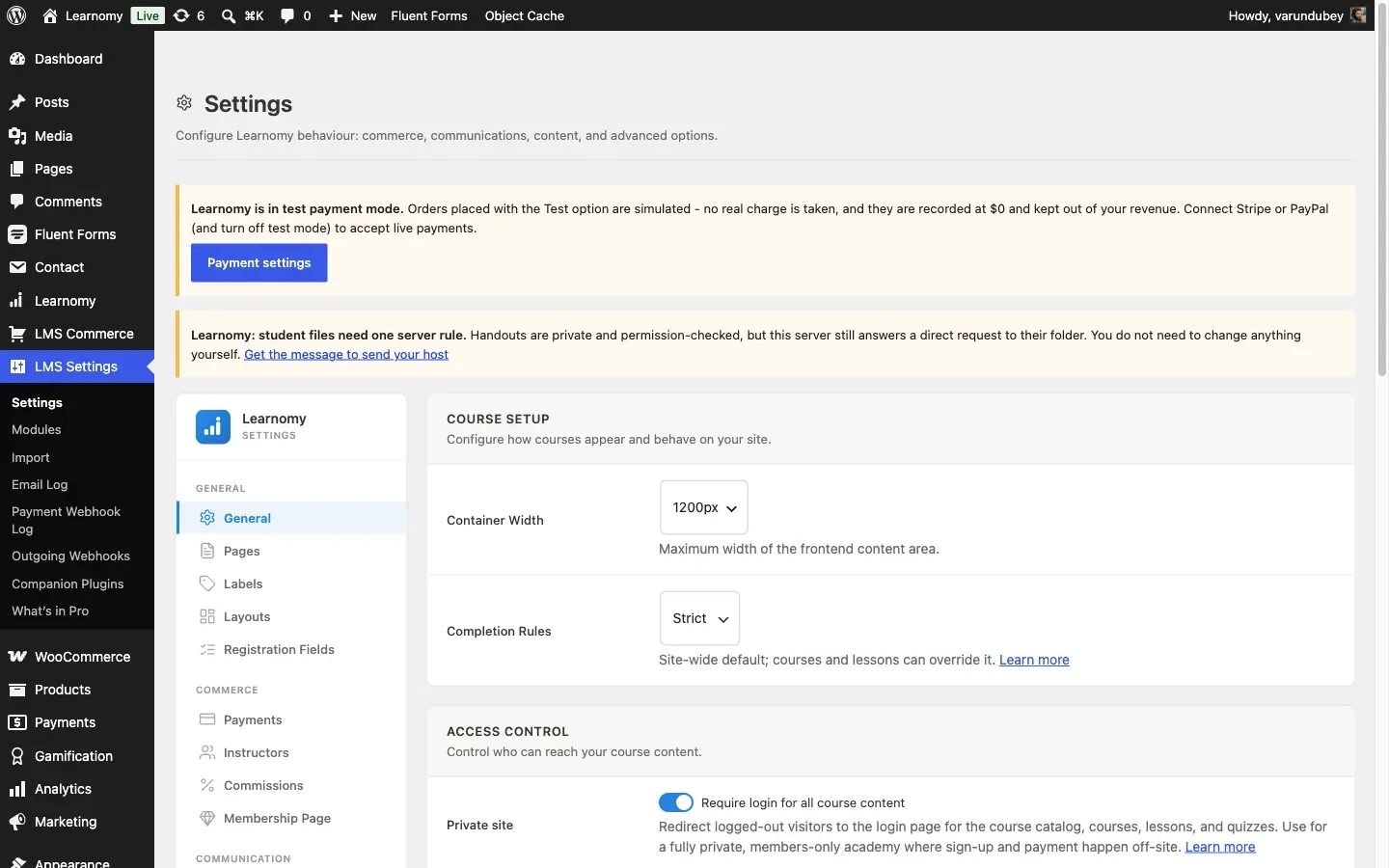
Task: Open Companion Plugins submenu item
Action: [77, 583]
